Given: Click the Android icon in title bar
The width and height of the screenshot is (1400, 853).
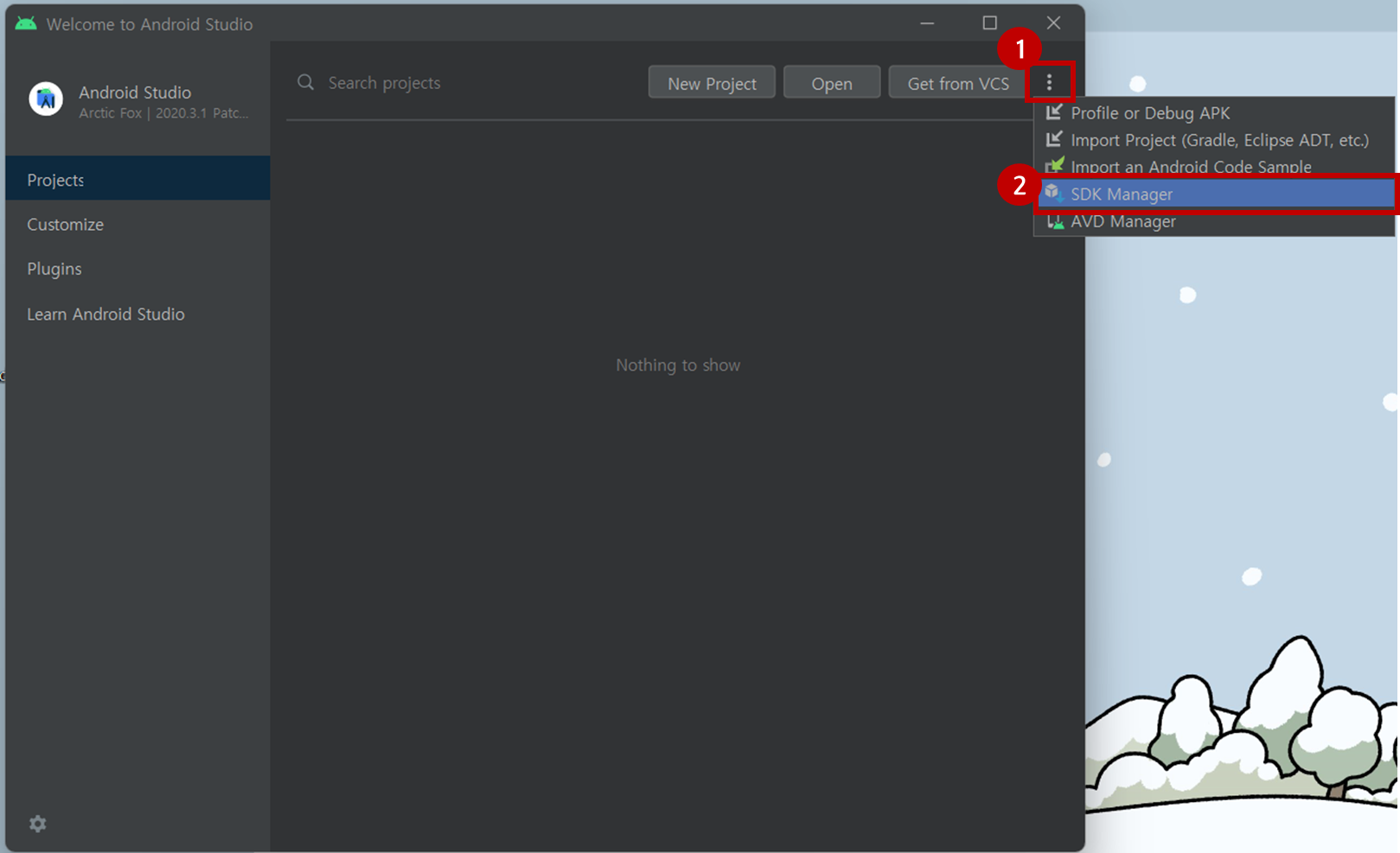Looking at the screenshot, I should pyautogui.click(x=26, y=23).
